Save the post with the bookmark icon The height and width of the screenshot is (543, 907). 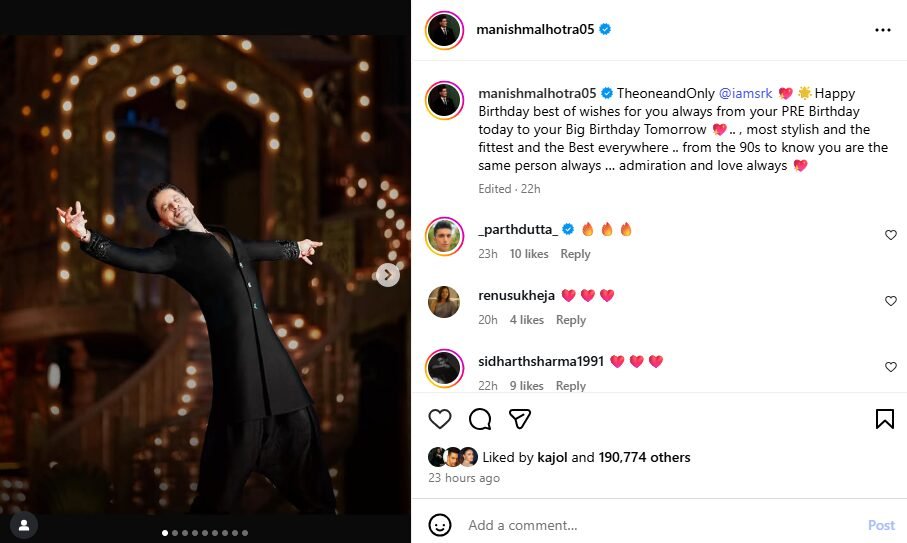(884, 419)
